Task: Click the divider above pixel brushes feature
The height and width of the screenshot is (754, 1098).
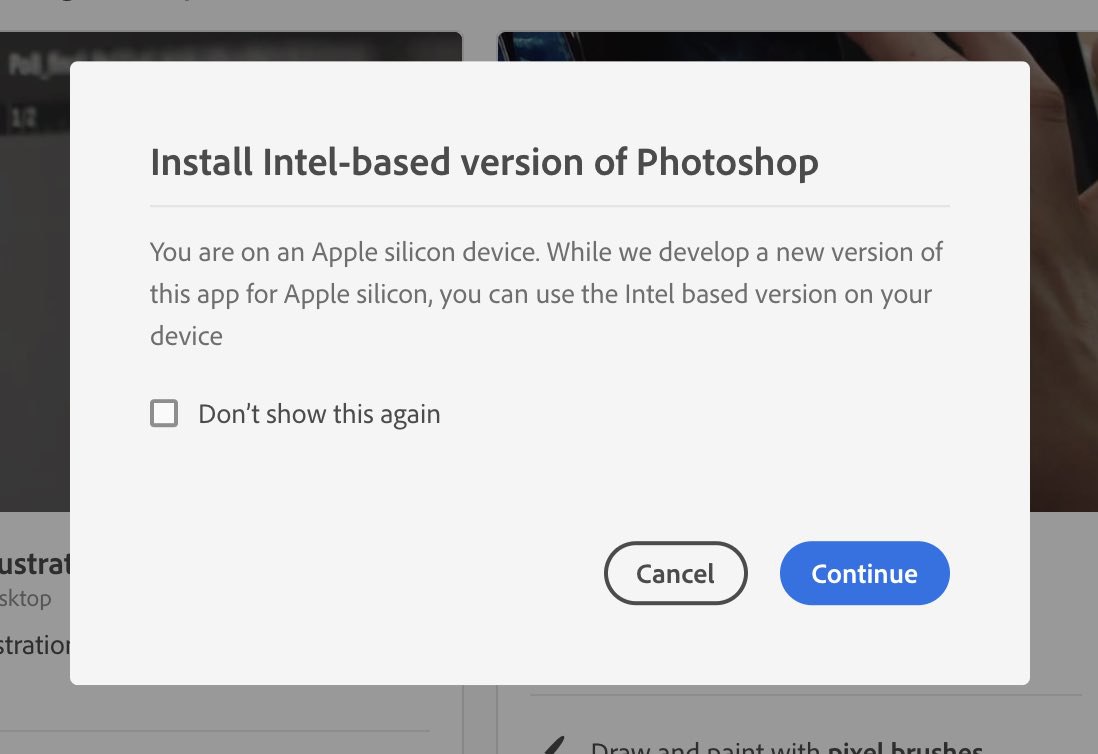Action: 806,695
